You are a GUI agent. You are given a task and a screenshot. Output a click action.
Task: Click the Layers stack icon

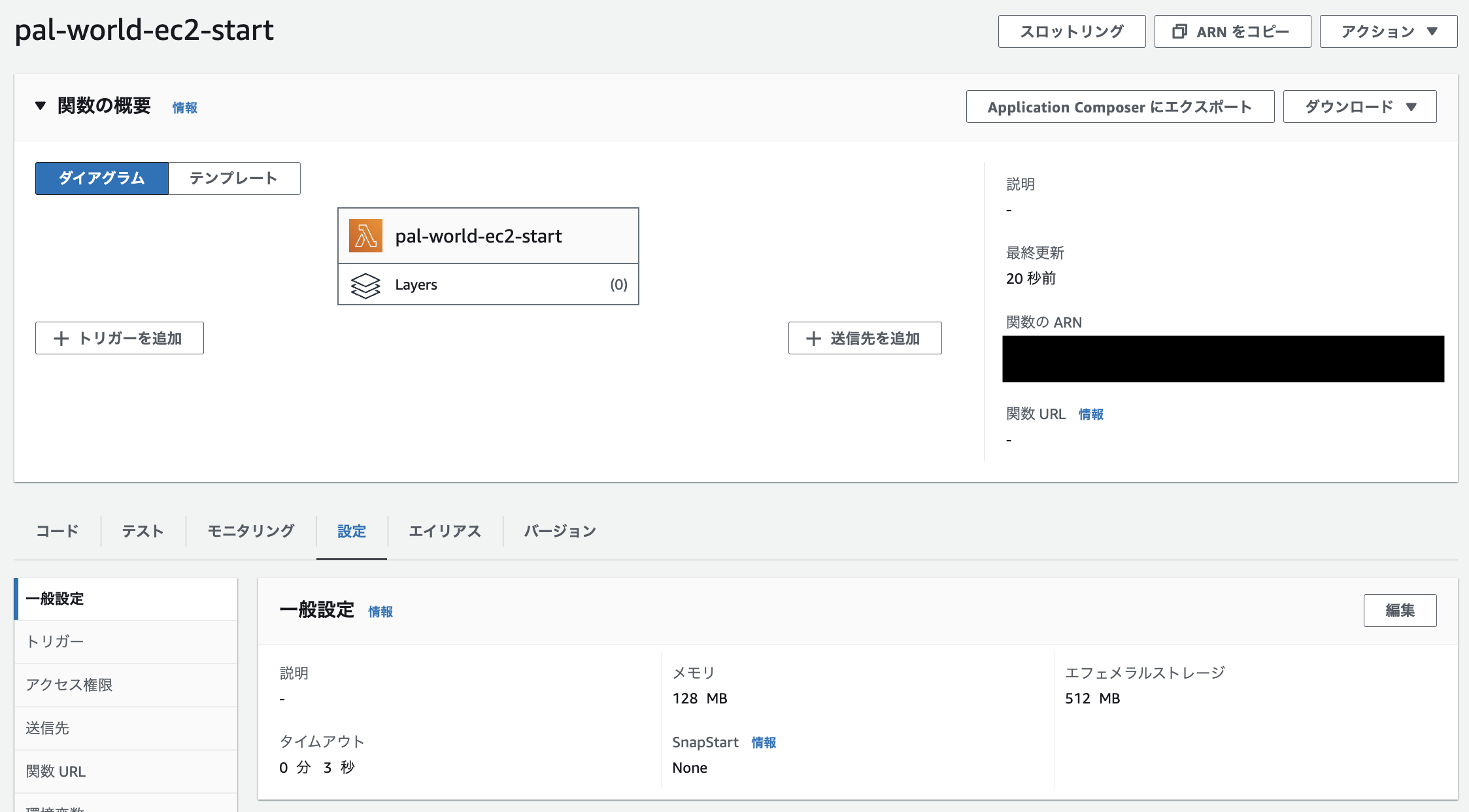pos(365,285)
